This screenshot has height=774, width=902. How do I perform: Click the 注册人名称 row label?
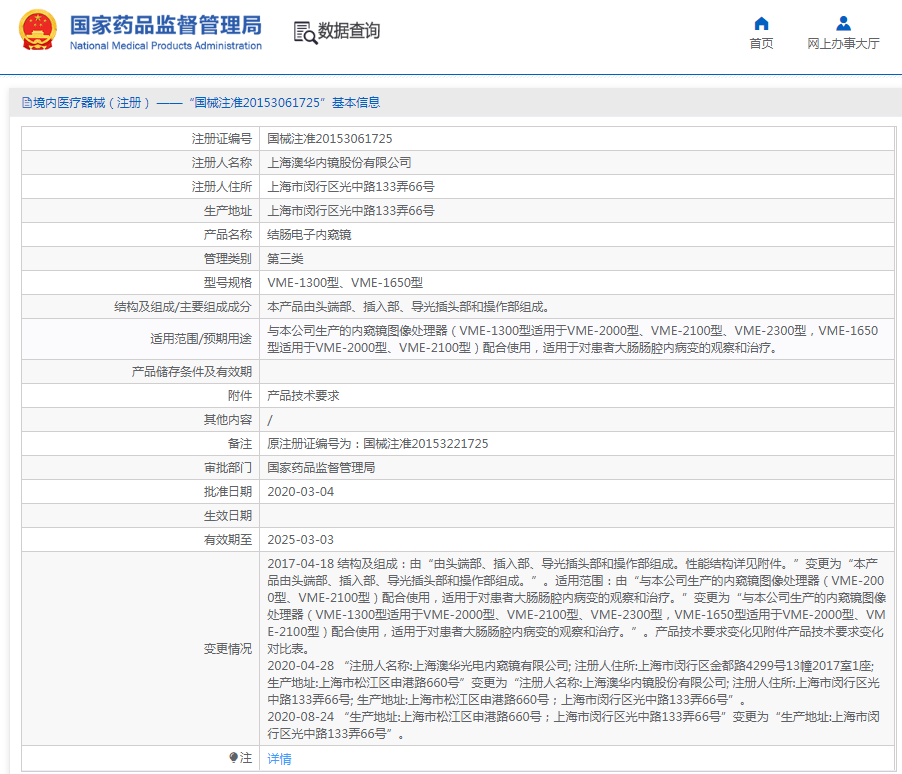point(222,163)
